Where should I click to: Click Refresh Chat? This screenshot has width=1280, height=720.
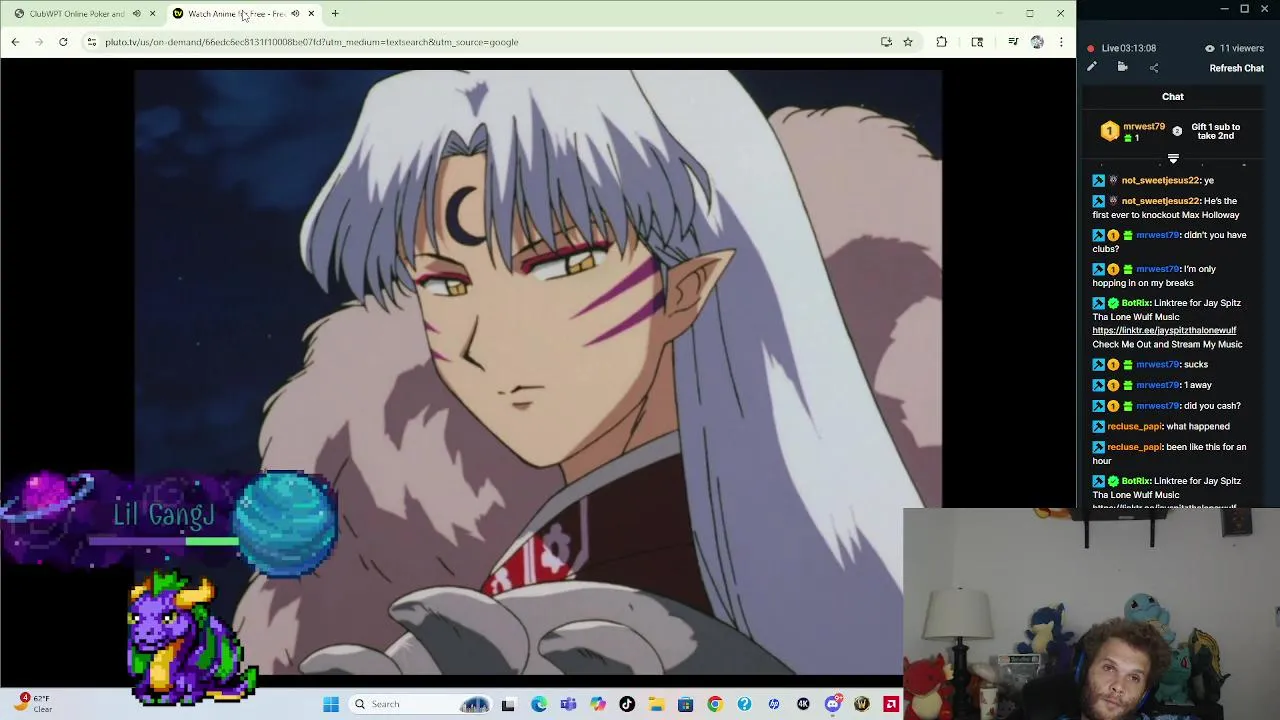click(1236, 68)
